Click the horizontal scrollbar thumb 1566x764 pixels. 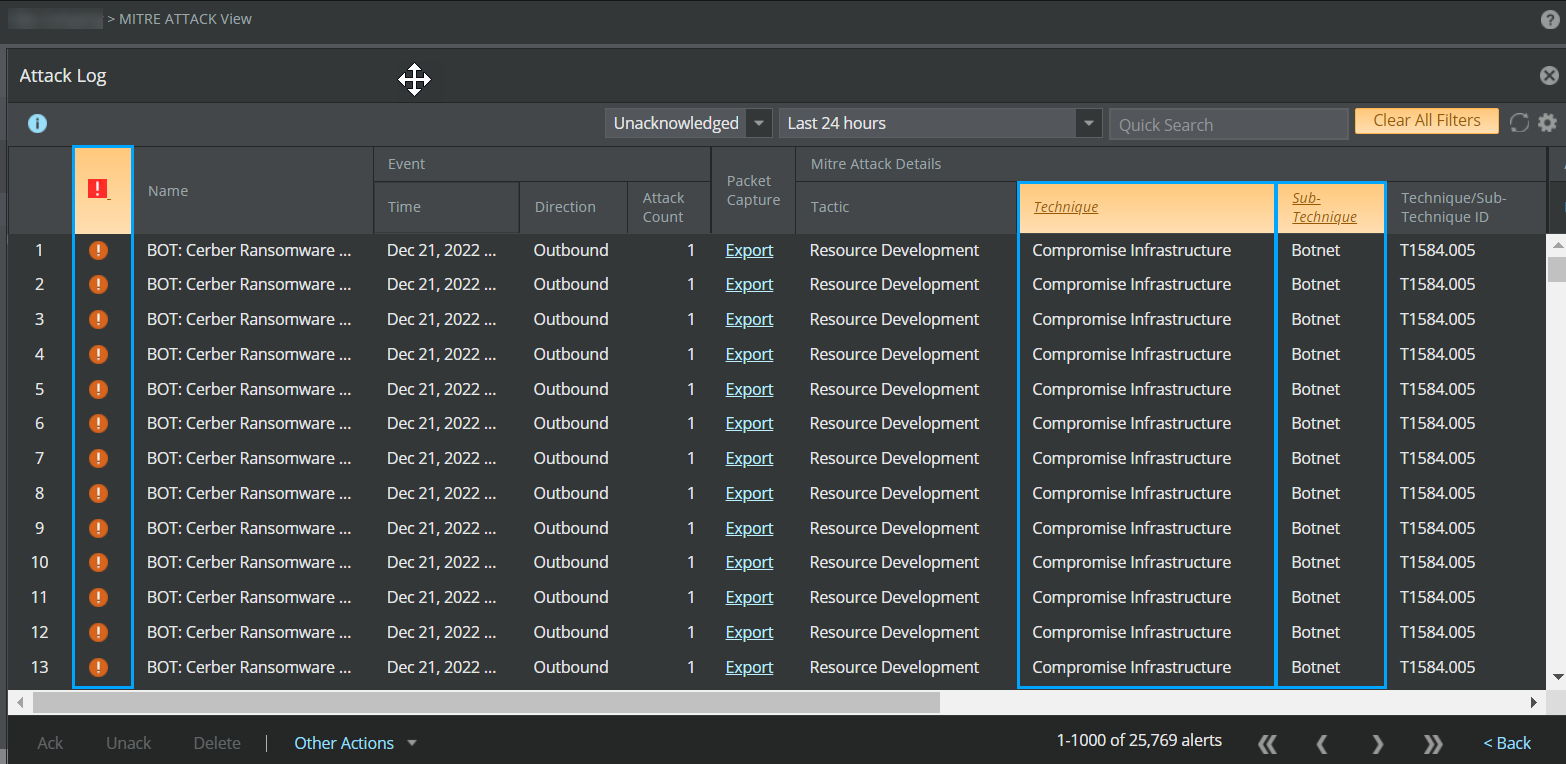click(486, 703)
